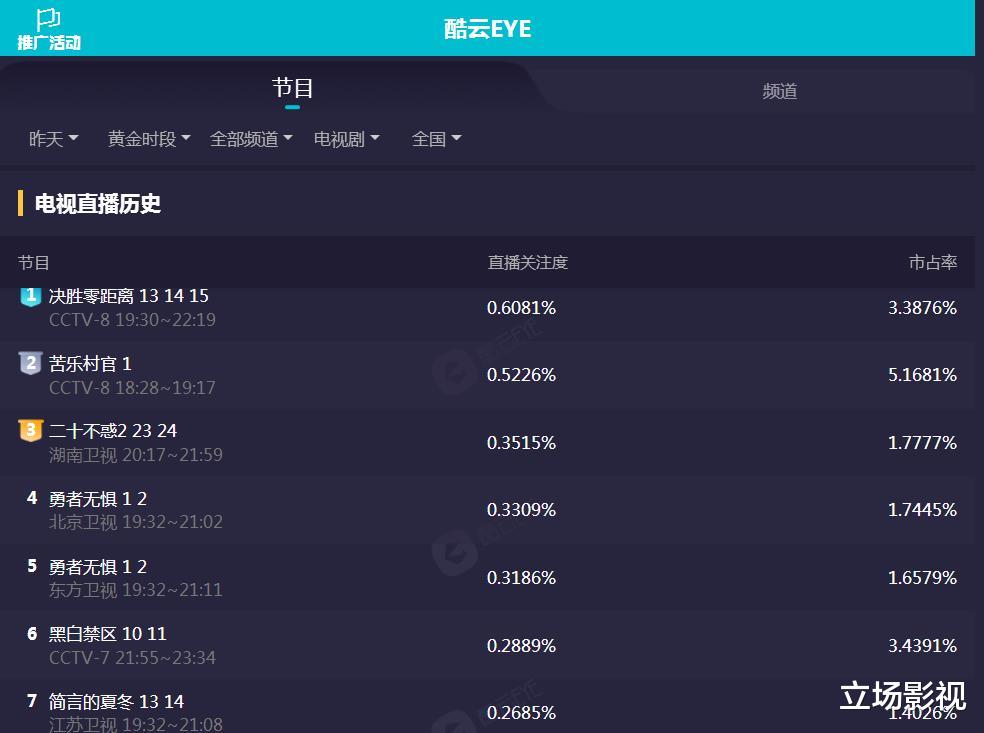Click the 0.6081% attention value
Image resolution: width=984 pixels, height=733 pixels.
[521, 308]
